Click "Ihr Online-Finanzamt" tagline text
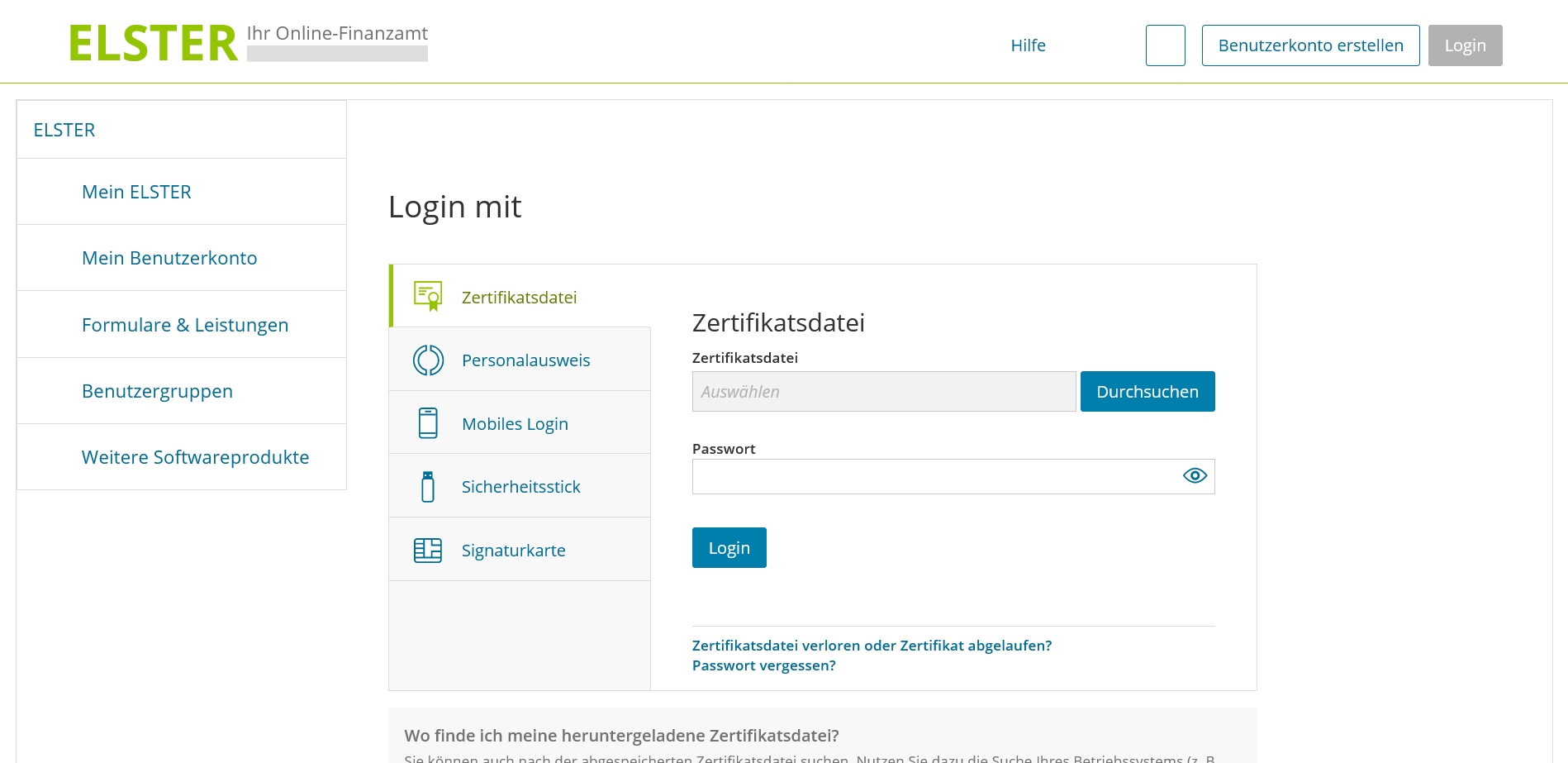 [x=337, y=33]
